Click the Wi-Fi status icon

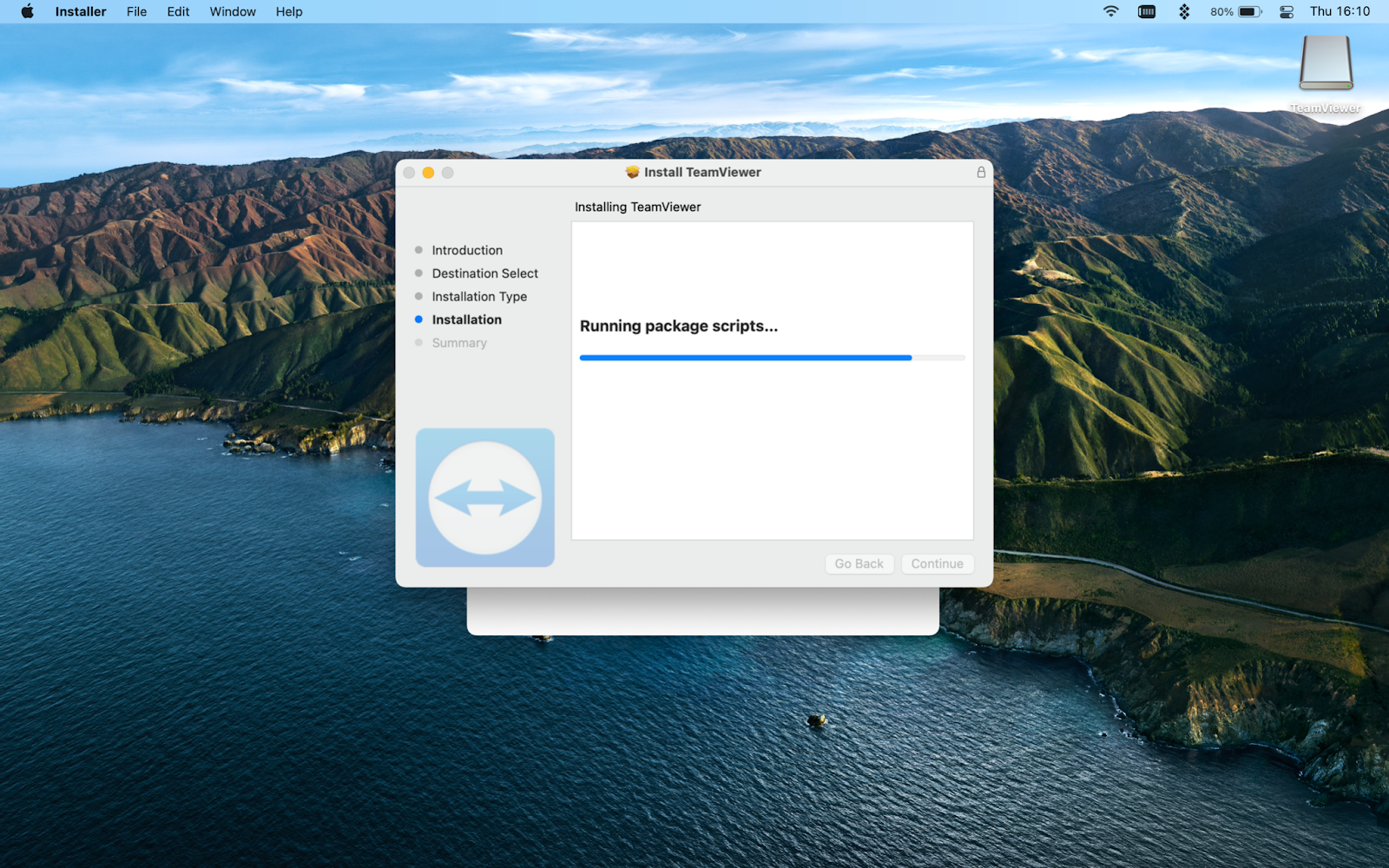coord(1110,11)
